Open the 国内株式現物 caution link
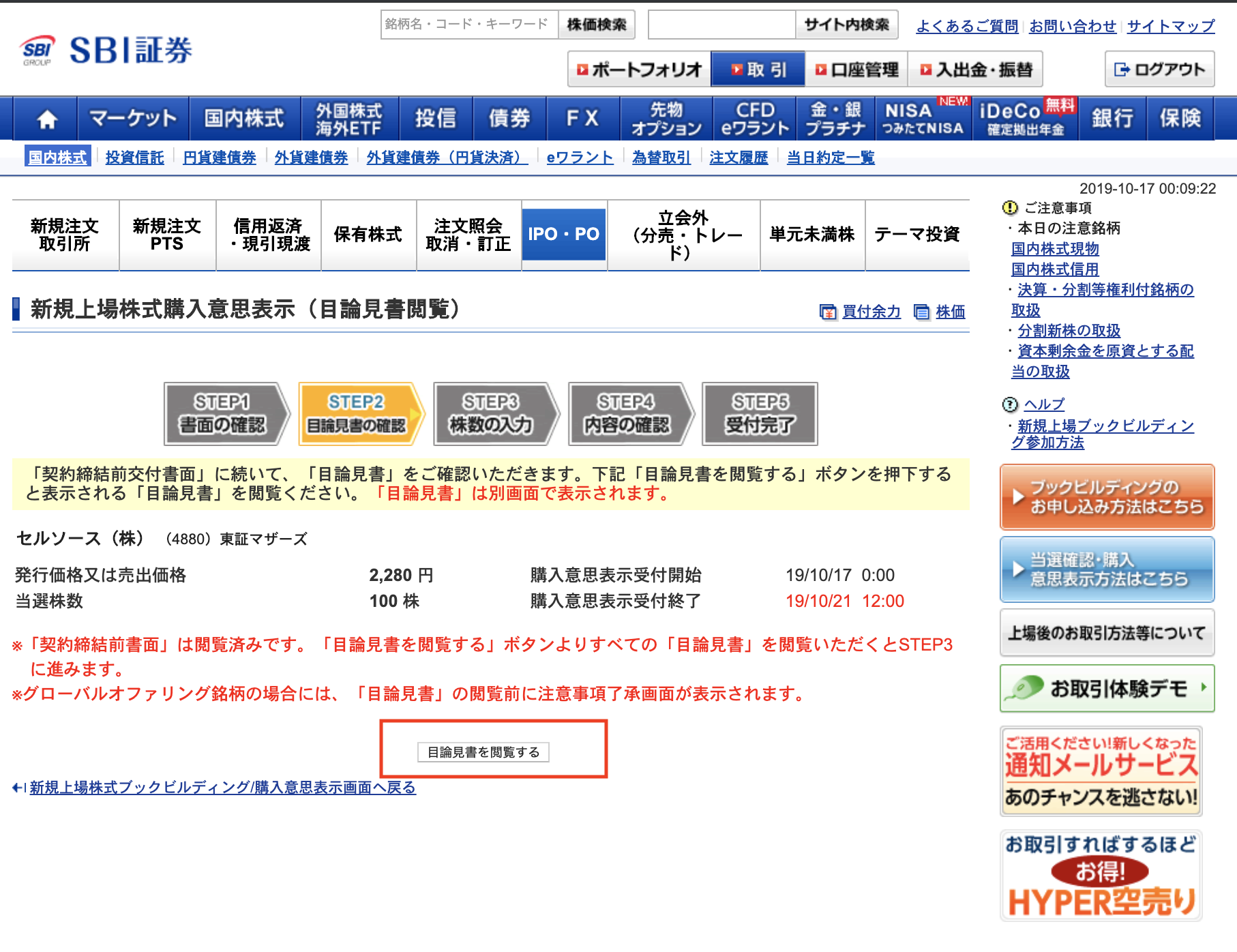 tap(1055, 249)
